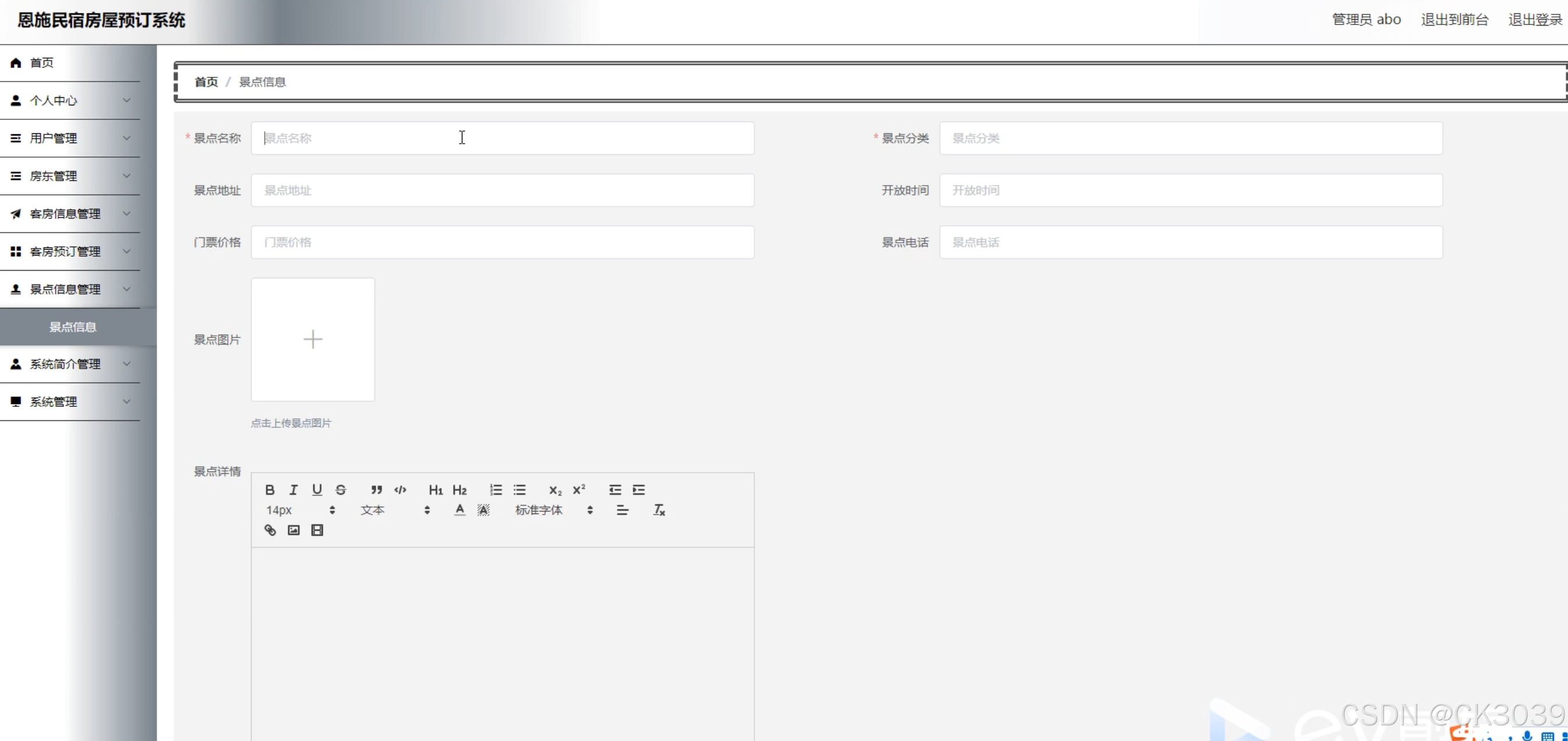Insert a hyperlink in details editor
The width and height of the screenshot is (1568, 741).
coord(270,530)
